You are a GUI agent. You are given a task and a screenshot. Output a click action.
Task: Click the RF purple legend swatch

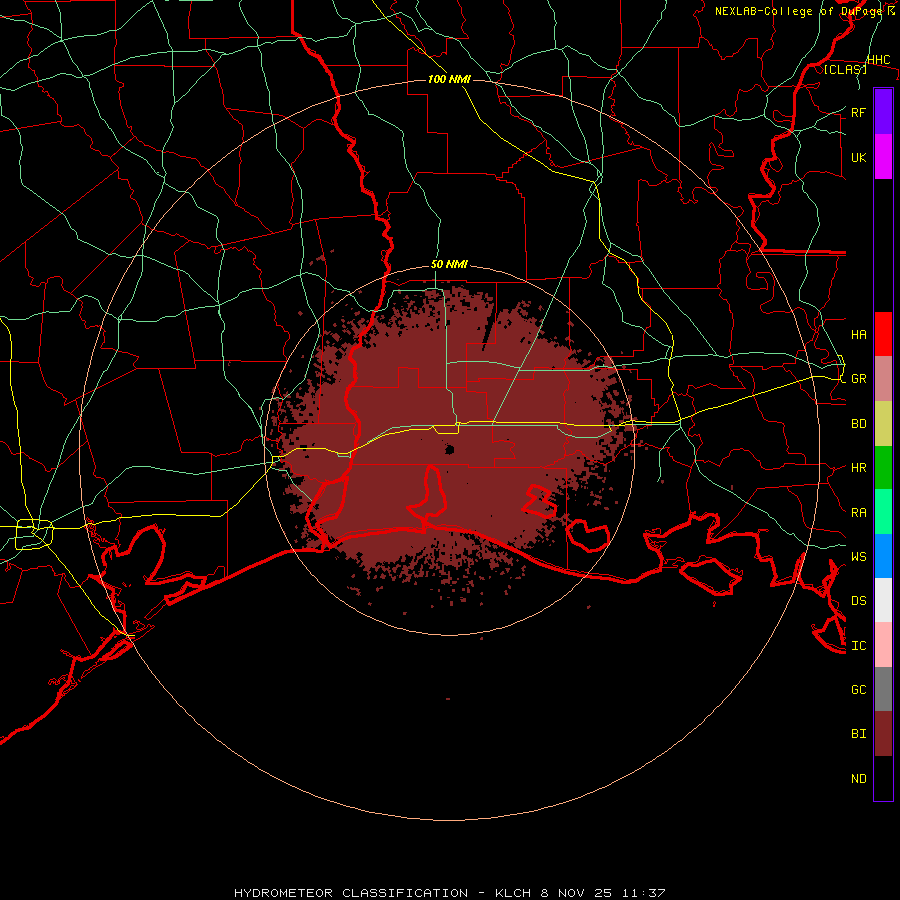(x=883, y=112)
